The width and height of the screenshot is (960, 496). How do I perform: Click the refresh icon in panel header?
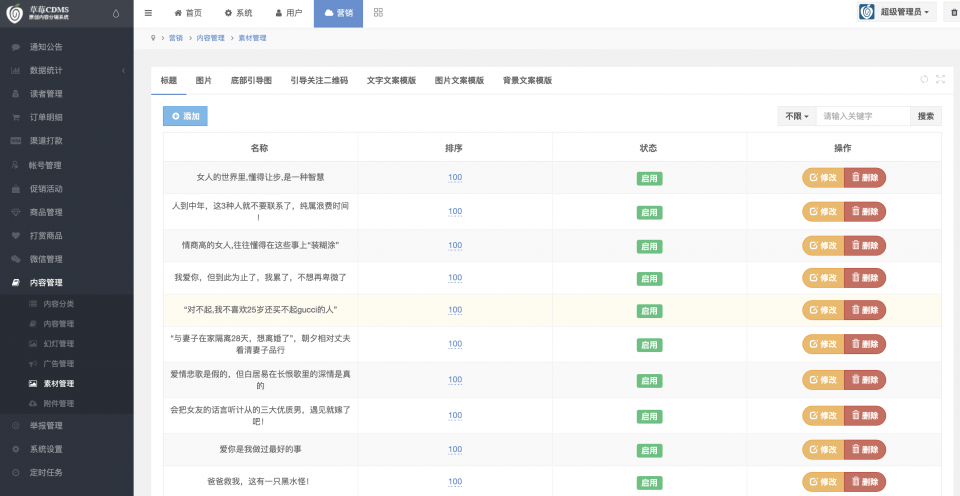pos(923,80)
